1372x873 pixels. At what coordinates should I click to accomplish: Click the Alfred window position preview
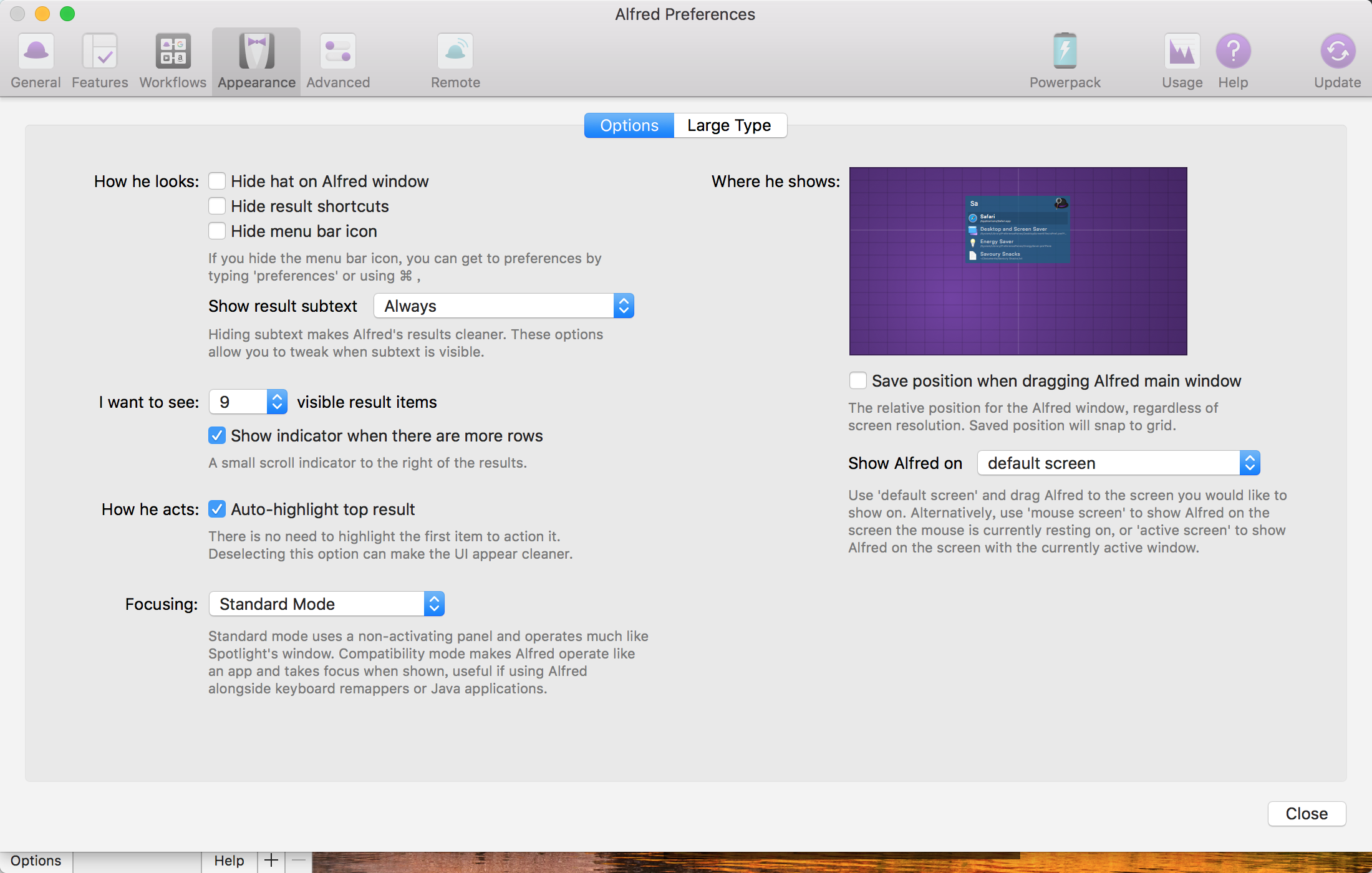pyautogui.click(x=1018, y=261)
